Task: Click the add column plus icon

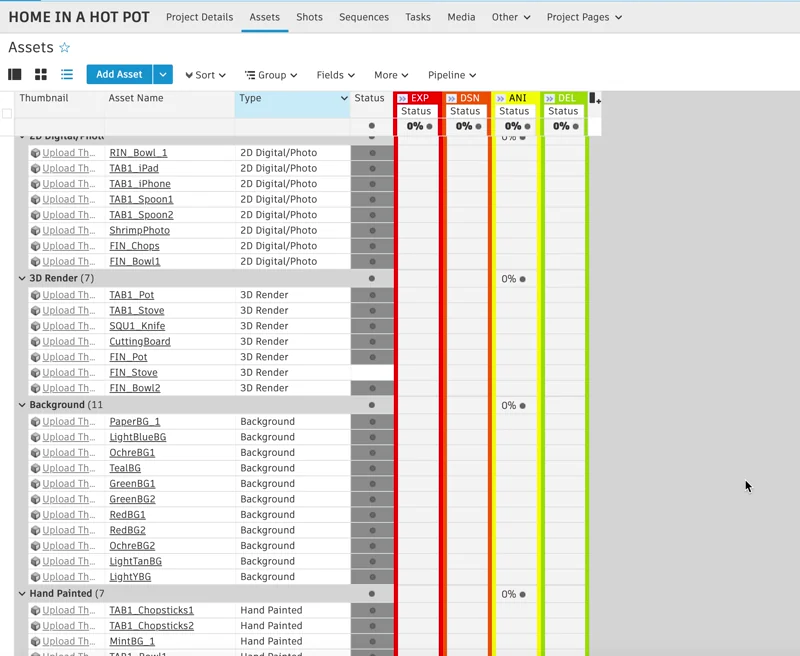Action: click(595, 99)
